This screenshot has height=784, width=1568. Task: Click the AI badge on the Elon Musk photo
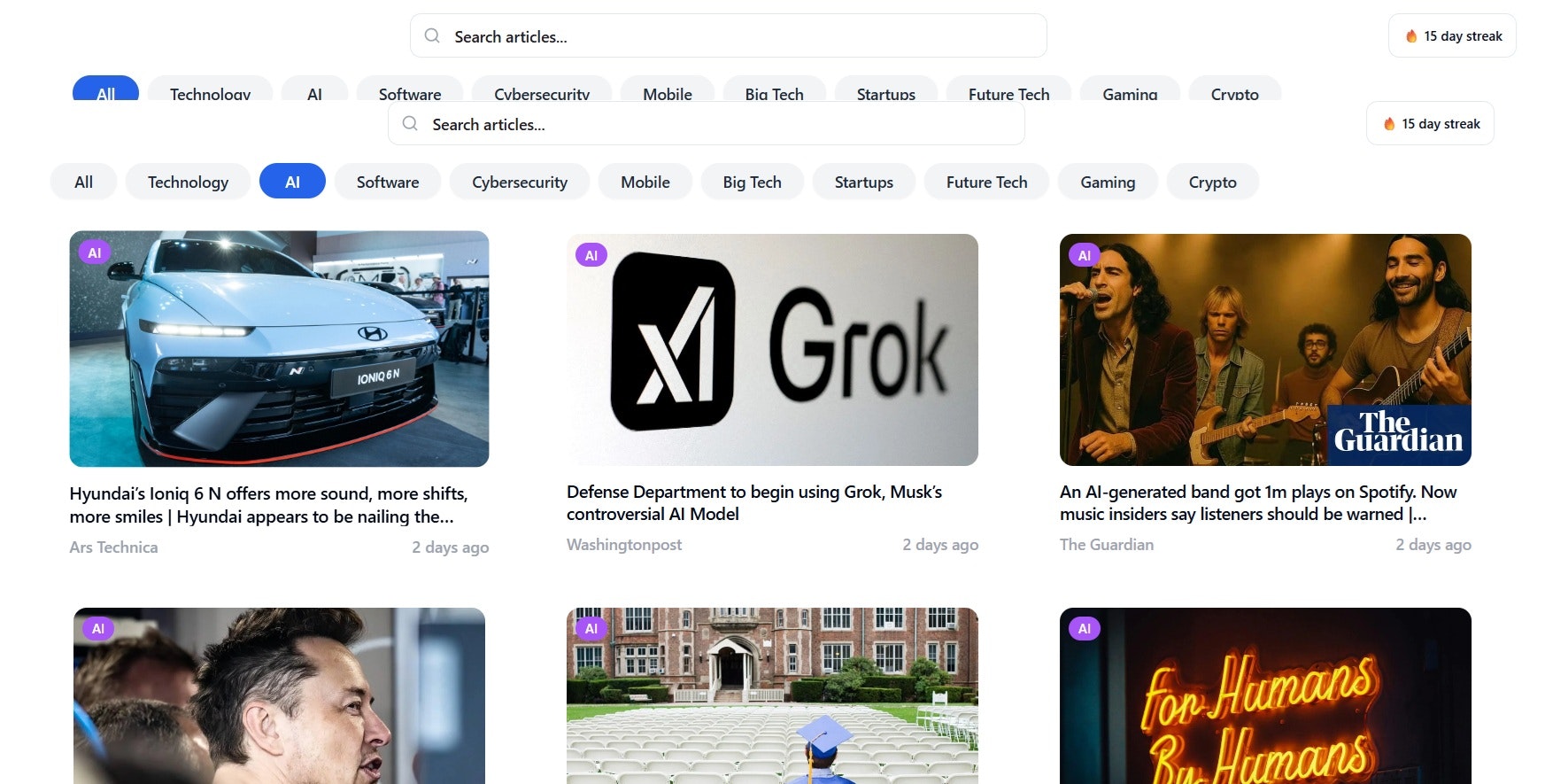point(98,628)
